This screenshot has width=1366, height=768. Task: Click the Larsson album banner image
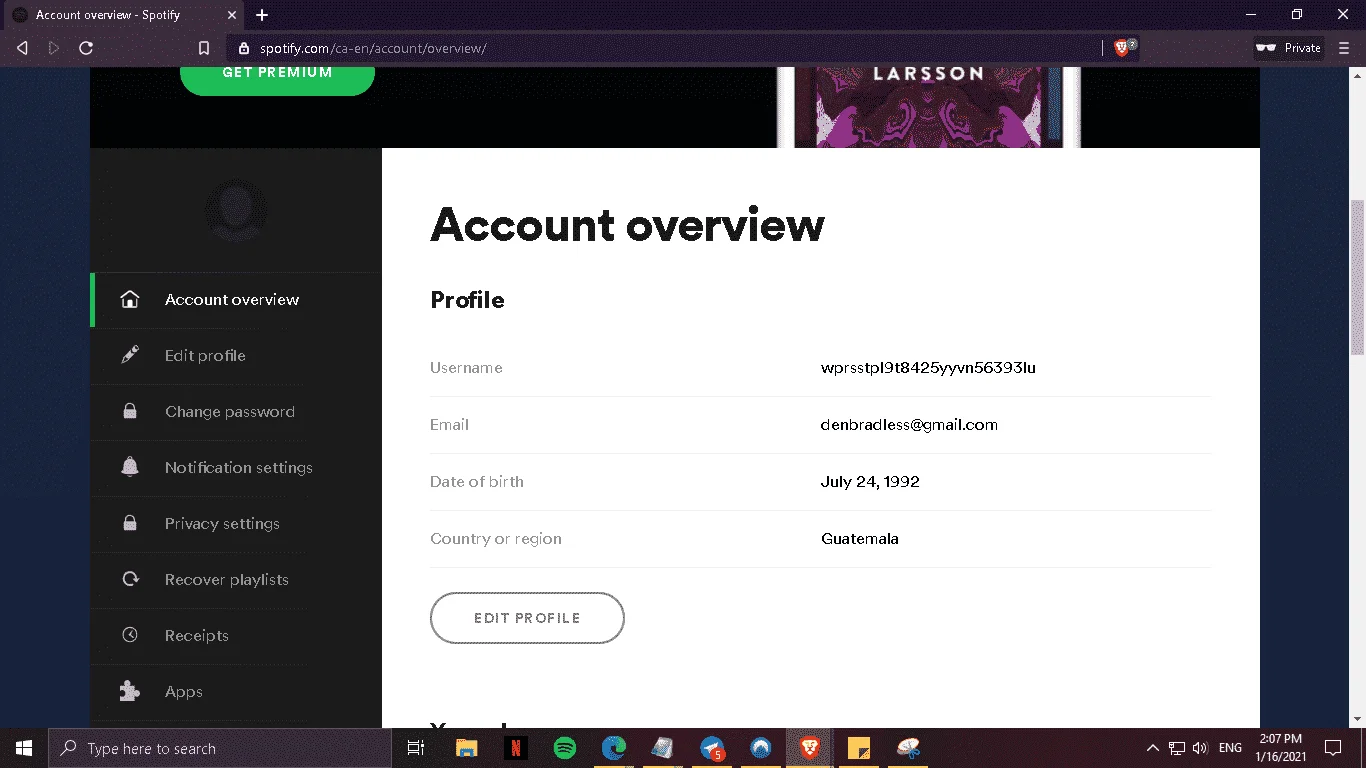(928, 107)
